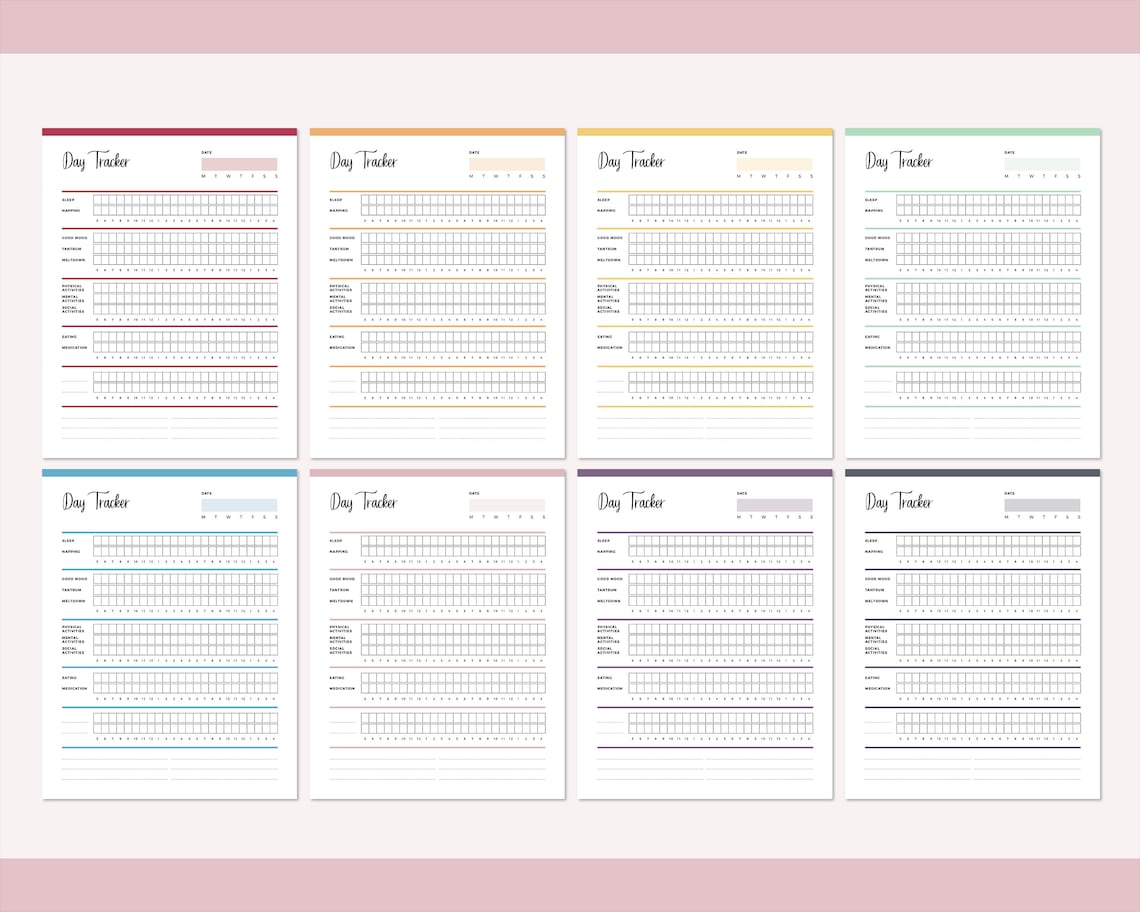1140x912 pixels.
Task: Tick a MEDICATION grid cell on the green tracker
Action: tap(901, 347)
